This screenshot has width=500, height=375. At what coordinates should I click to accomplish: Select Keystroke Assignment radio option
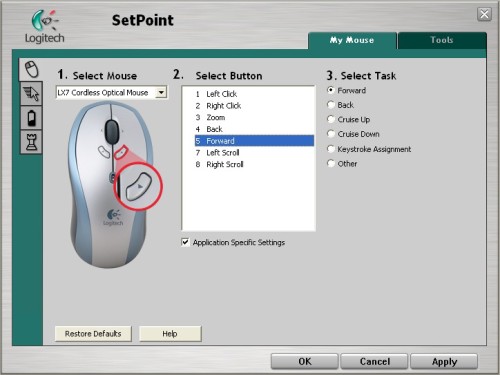330,149
